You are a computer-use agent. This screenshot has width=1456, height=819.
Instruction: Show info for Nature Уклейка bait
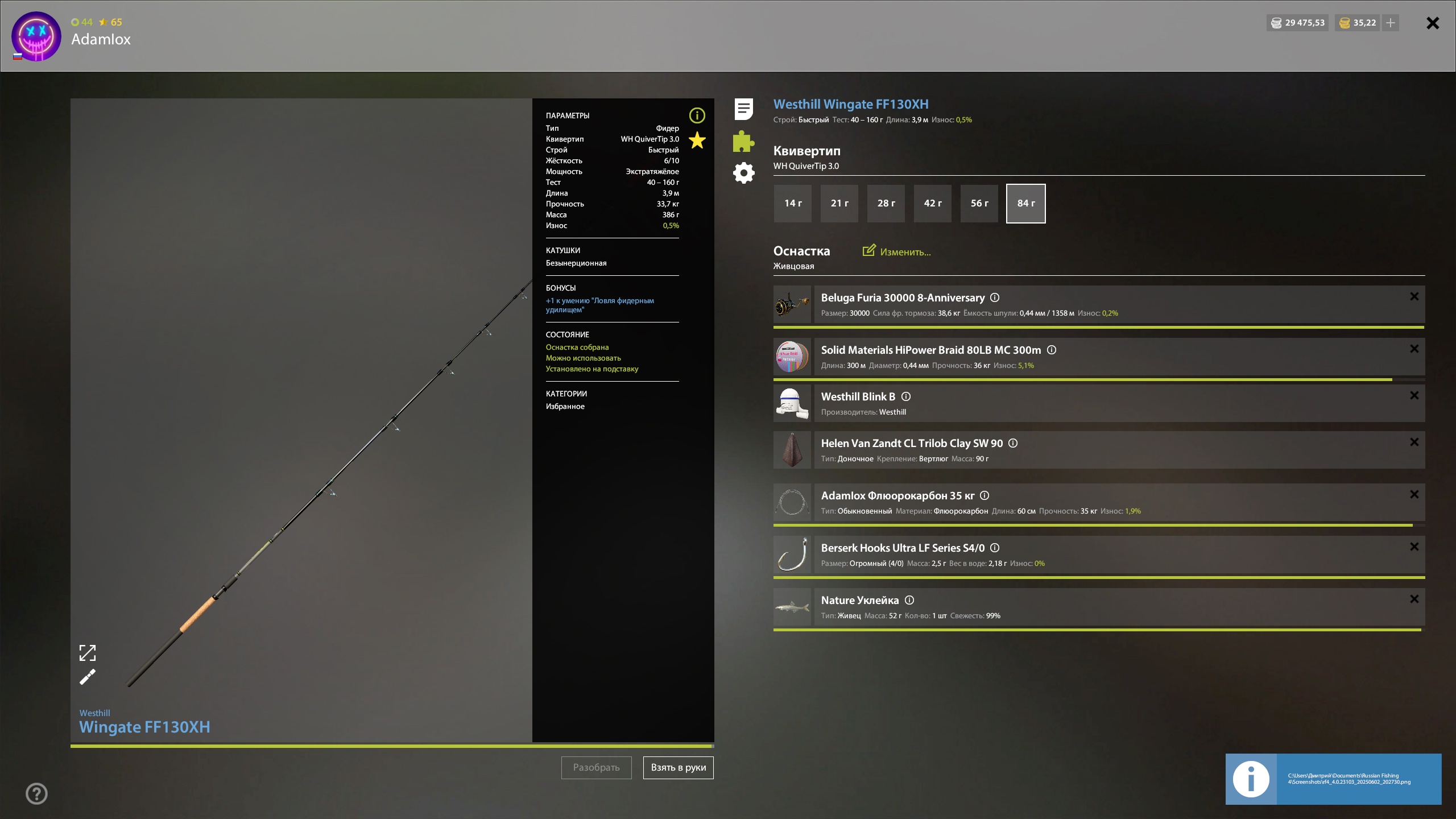point(909,600)
